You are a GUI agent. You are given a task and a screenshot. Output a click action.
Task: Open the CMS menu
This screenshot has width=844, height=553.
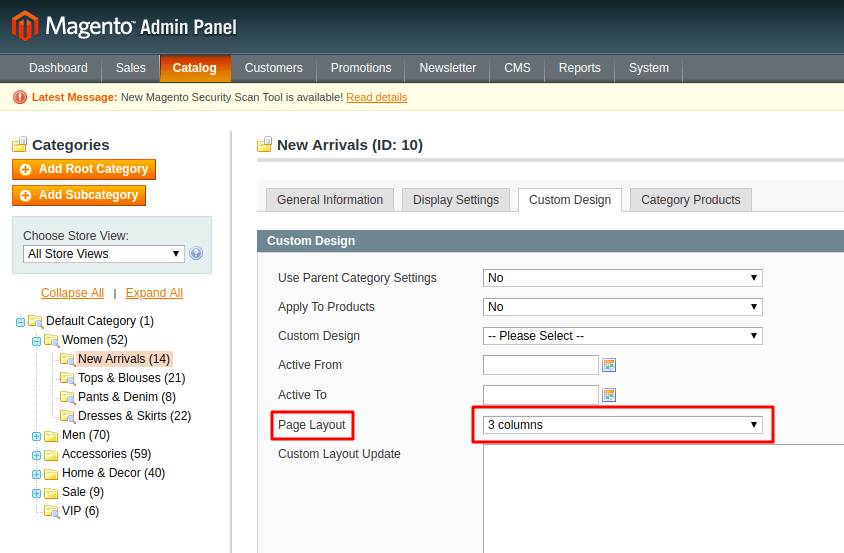pyautogui.click(x=517, y=68)
